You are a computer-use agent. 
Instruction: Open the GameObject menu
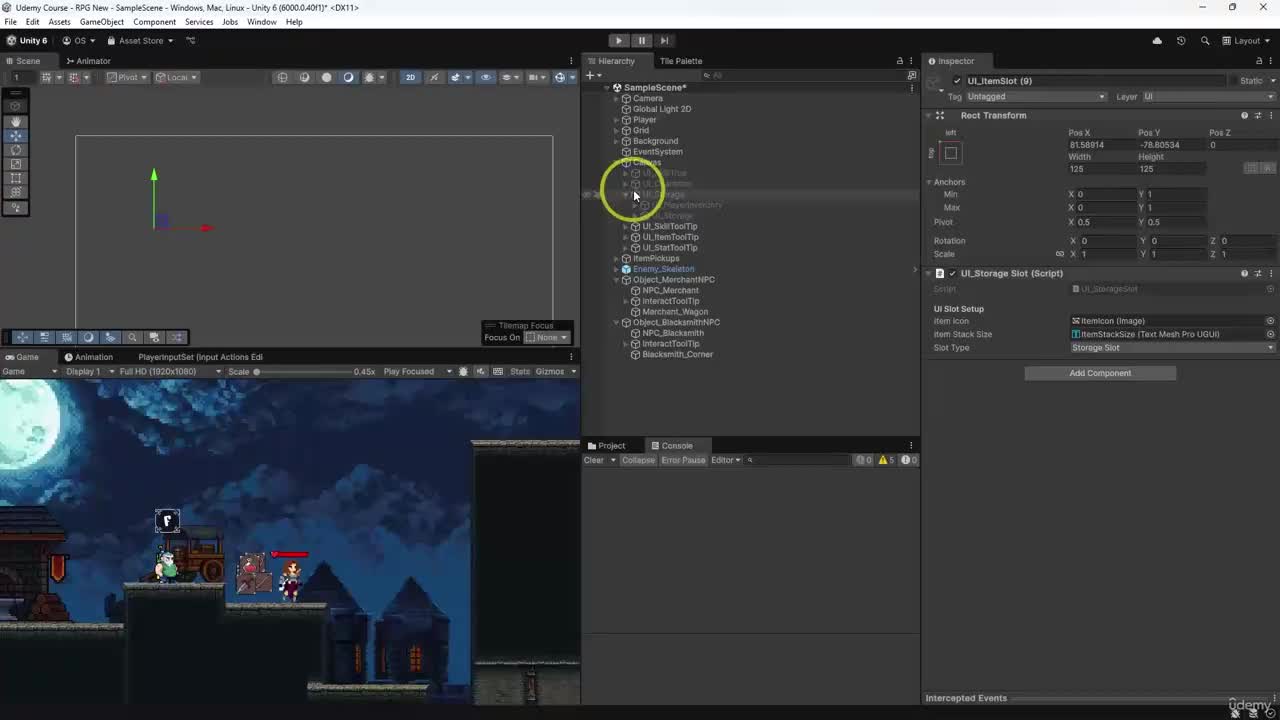(x=102, y=22)
